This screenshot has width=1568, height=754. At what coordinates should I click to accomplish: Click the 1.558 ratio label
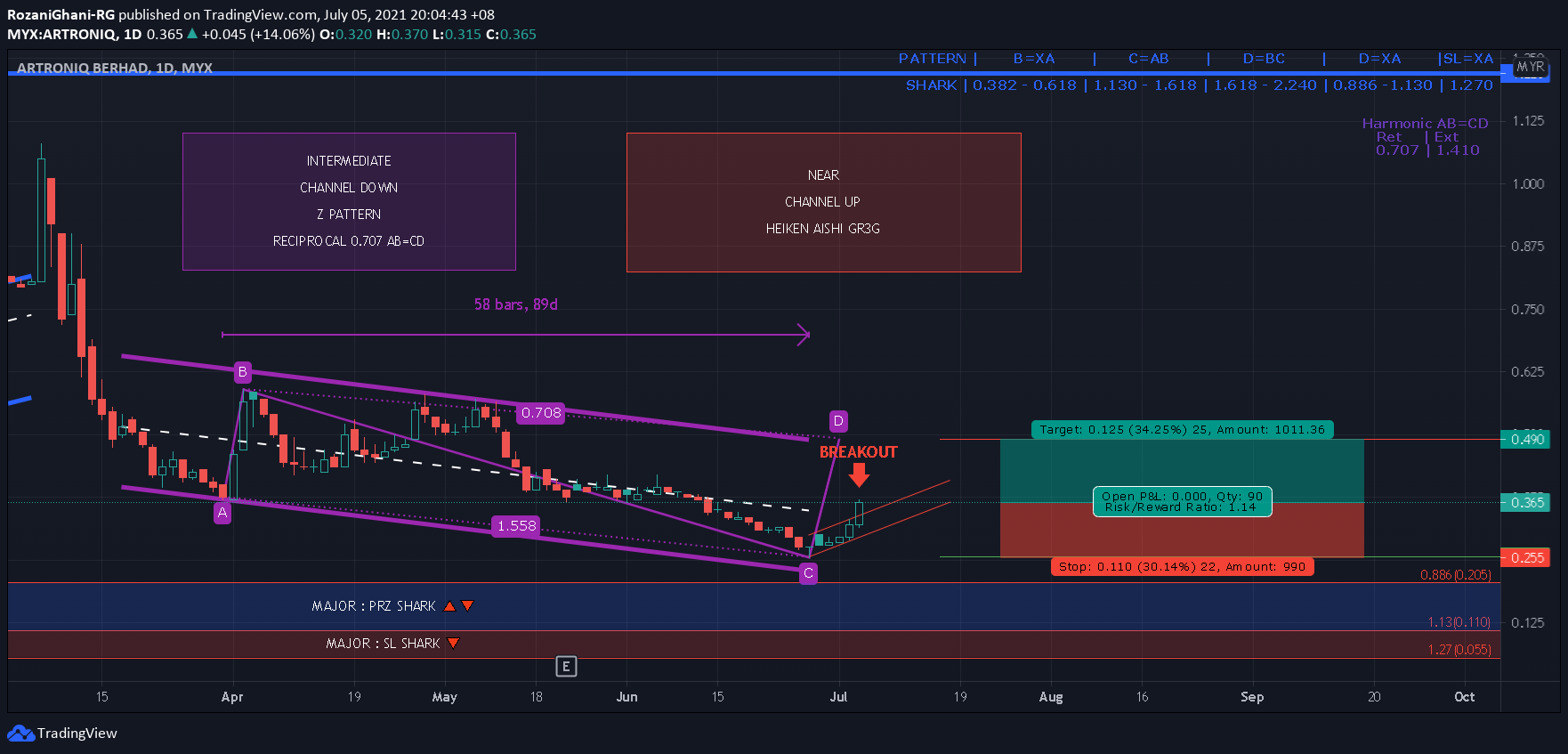coord(516,526)
